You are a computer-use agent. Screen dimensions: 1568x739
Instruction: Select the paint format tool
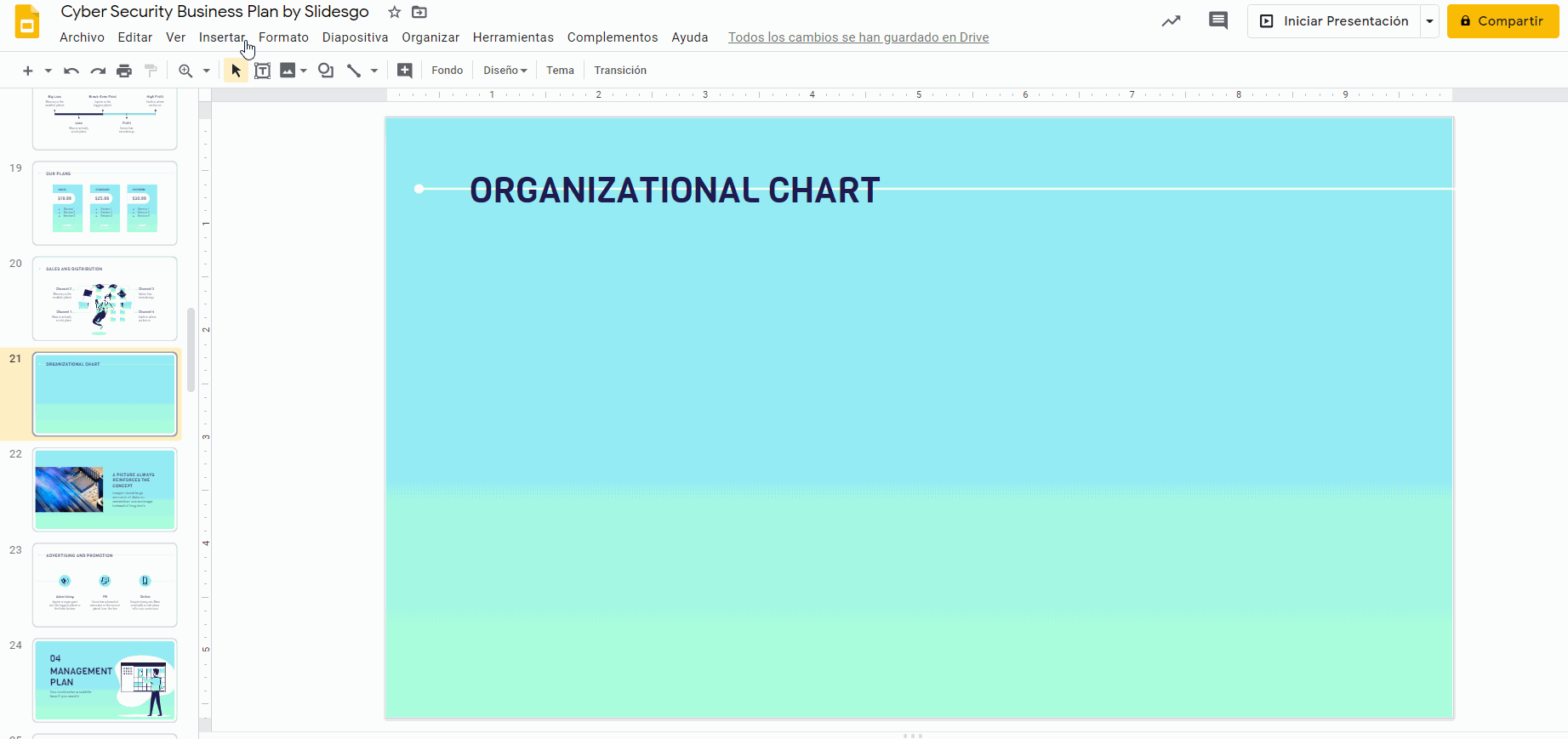(151, 71)
